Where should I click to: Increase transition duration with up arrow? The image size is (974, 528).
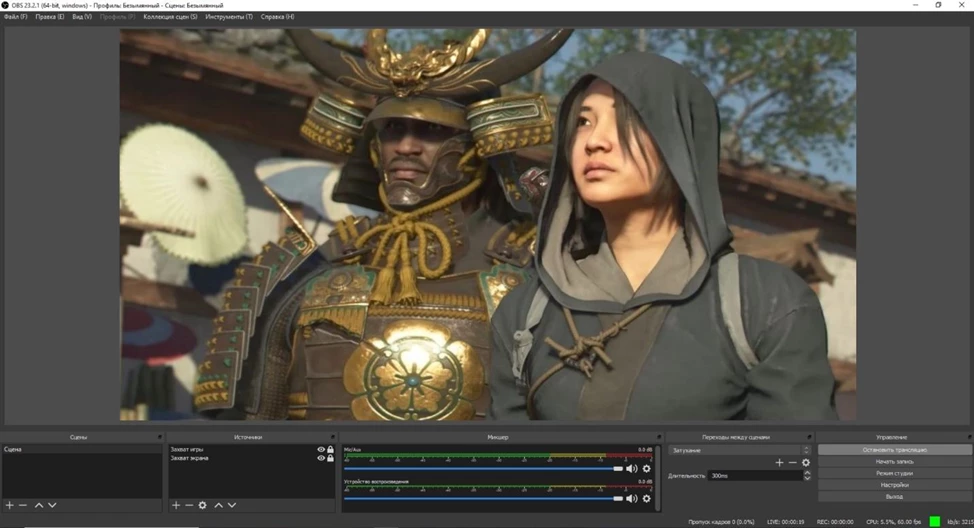(807, 473)
